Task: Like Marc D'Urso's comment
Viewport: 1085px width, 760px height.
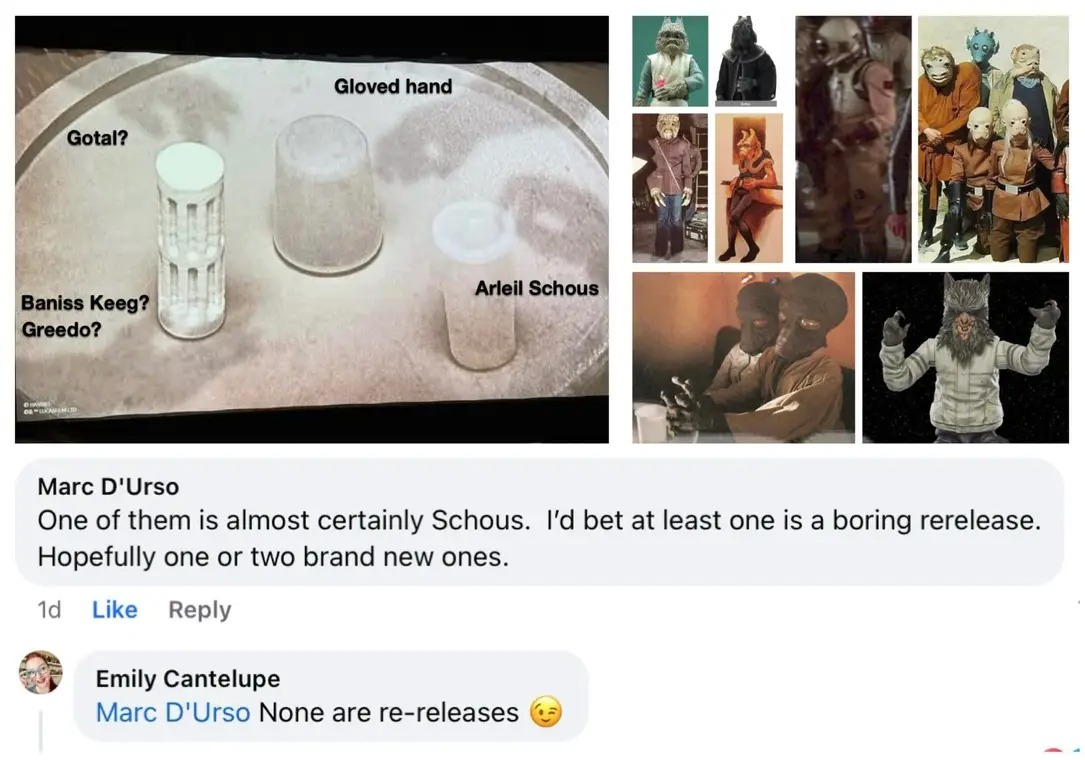Action: [114, 610]
